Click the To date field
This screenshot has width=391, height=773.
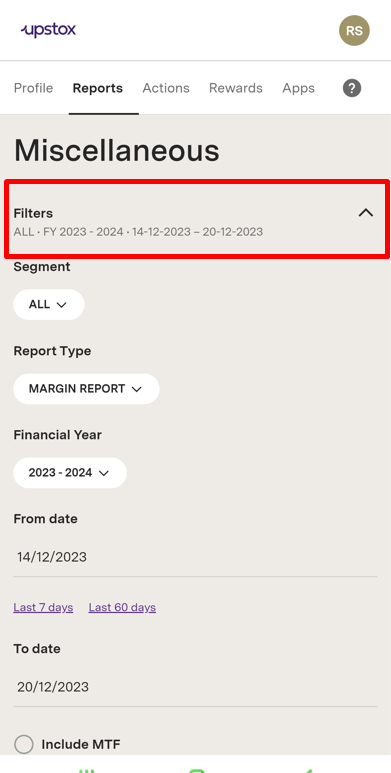(195, 687)
